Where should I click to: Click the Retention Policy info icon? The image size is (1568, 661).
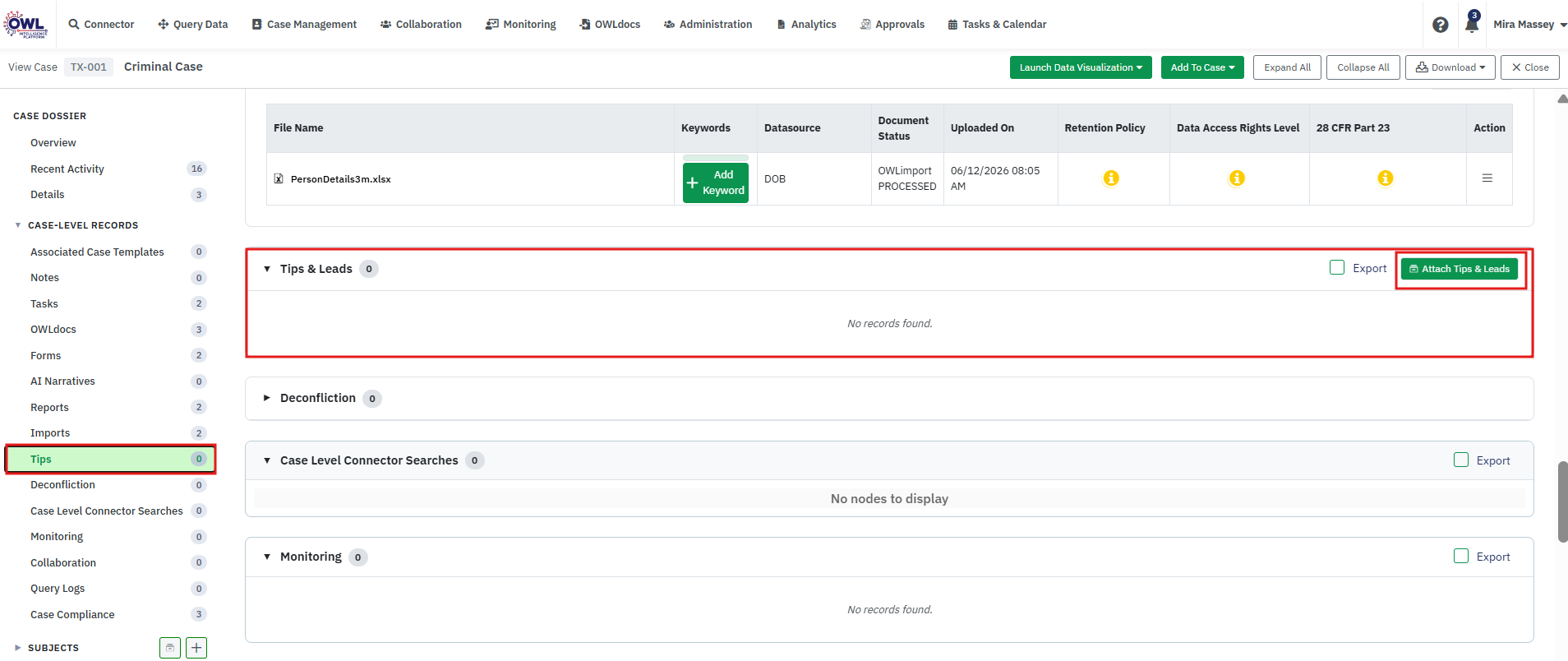(1111, 178)
